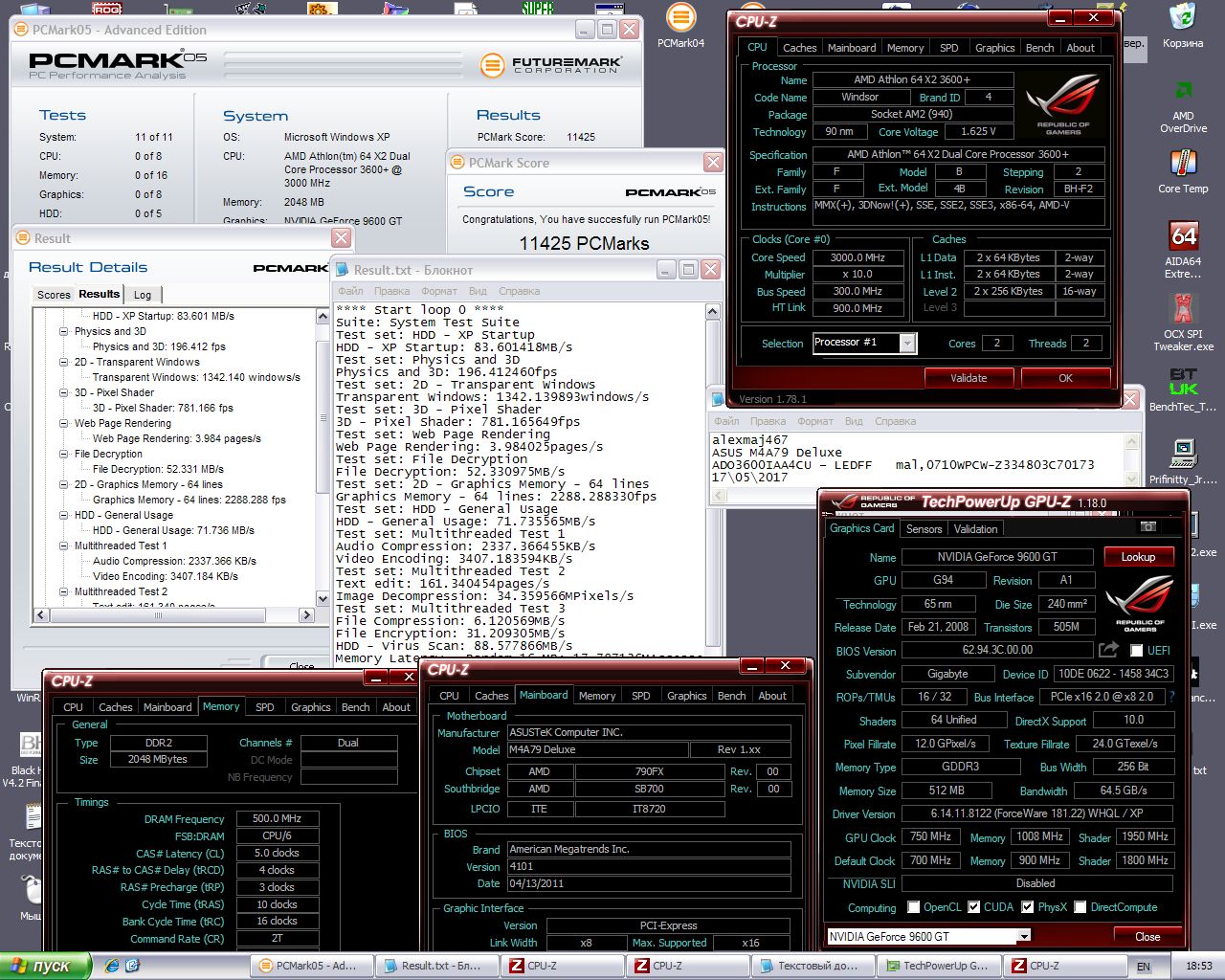The height and width of the screenshot is (980, 1225).
Task: Open the GPU selector dropdown showing GeForce 9600 GT
Action: 1024,936
